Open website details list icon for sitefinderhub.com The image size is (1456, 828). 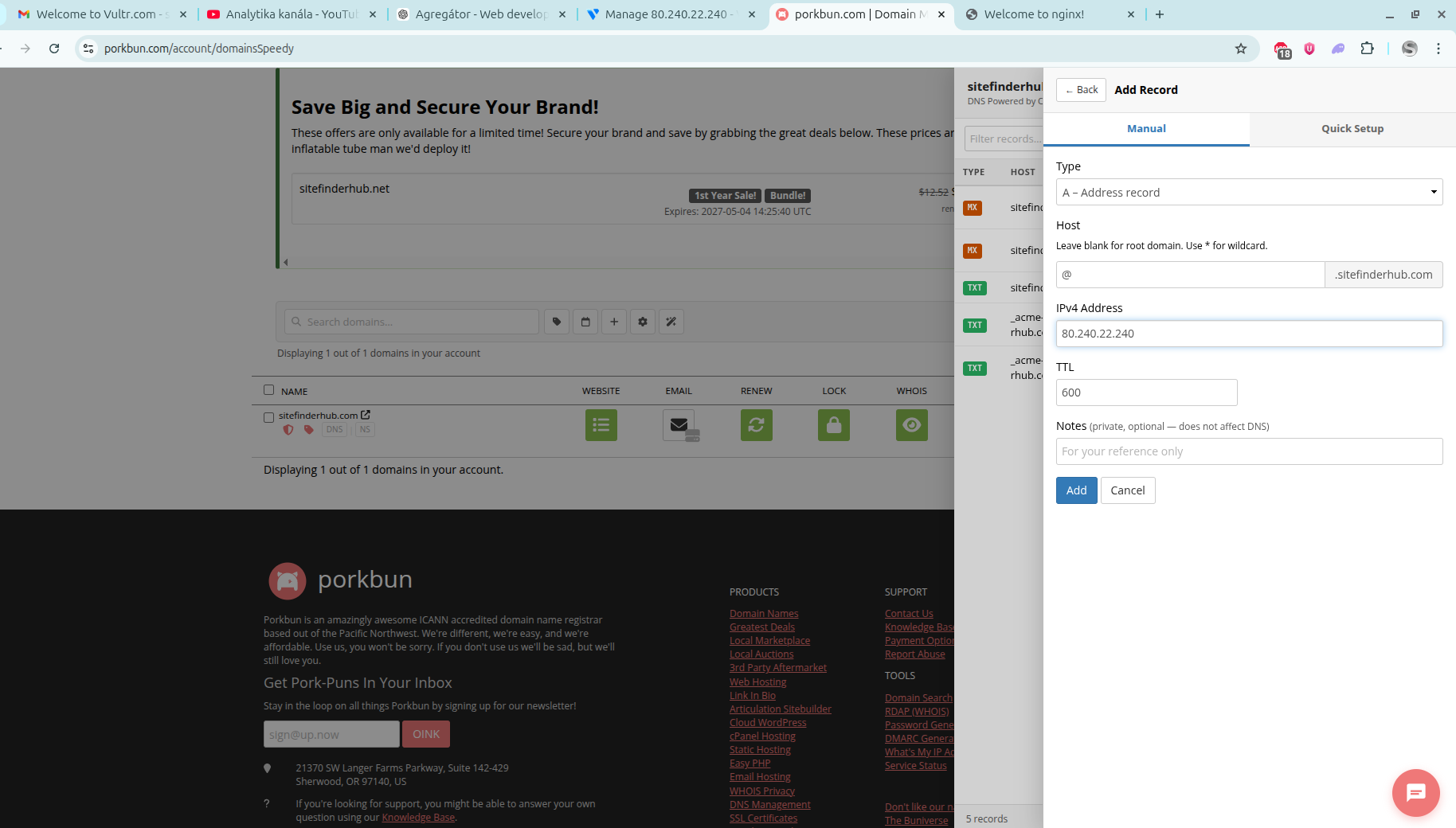(601, 425)
